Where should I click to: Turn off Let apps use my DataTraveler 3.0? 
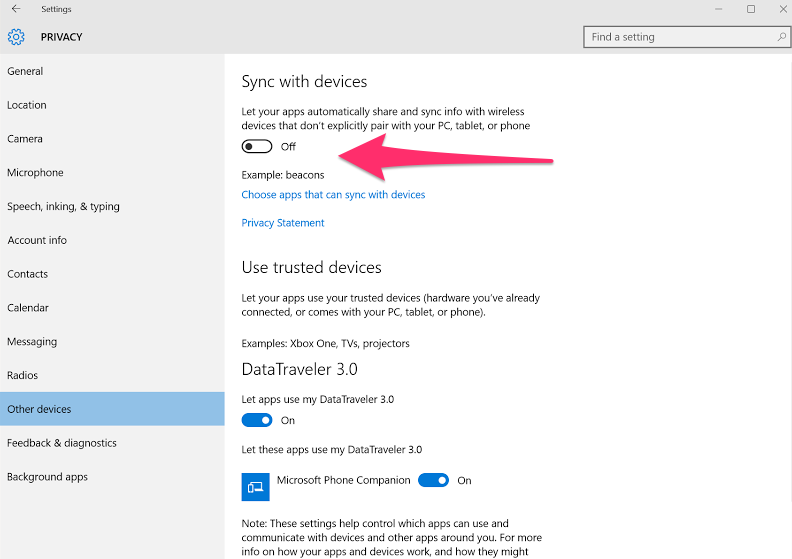point(257,420)
